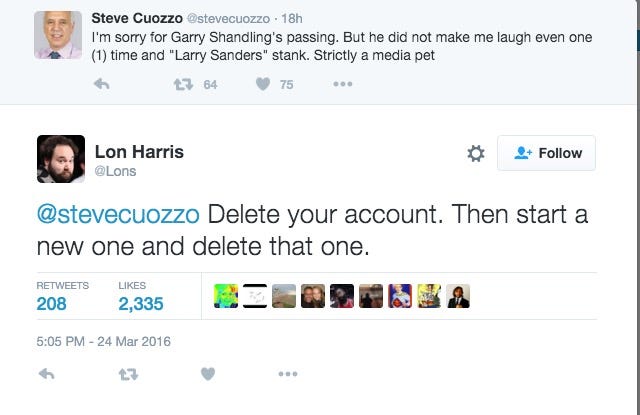The image size is (640, 415).
Task: Click the green-colored liker avatar
Action: pos(226,296)
